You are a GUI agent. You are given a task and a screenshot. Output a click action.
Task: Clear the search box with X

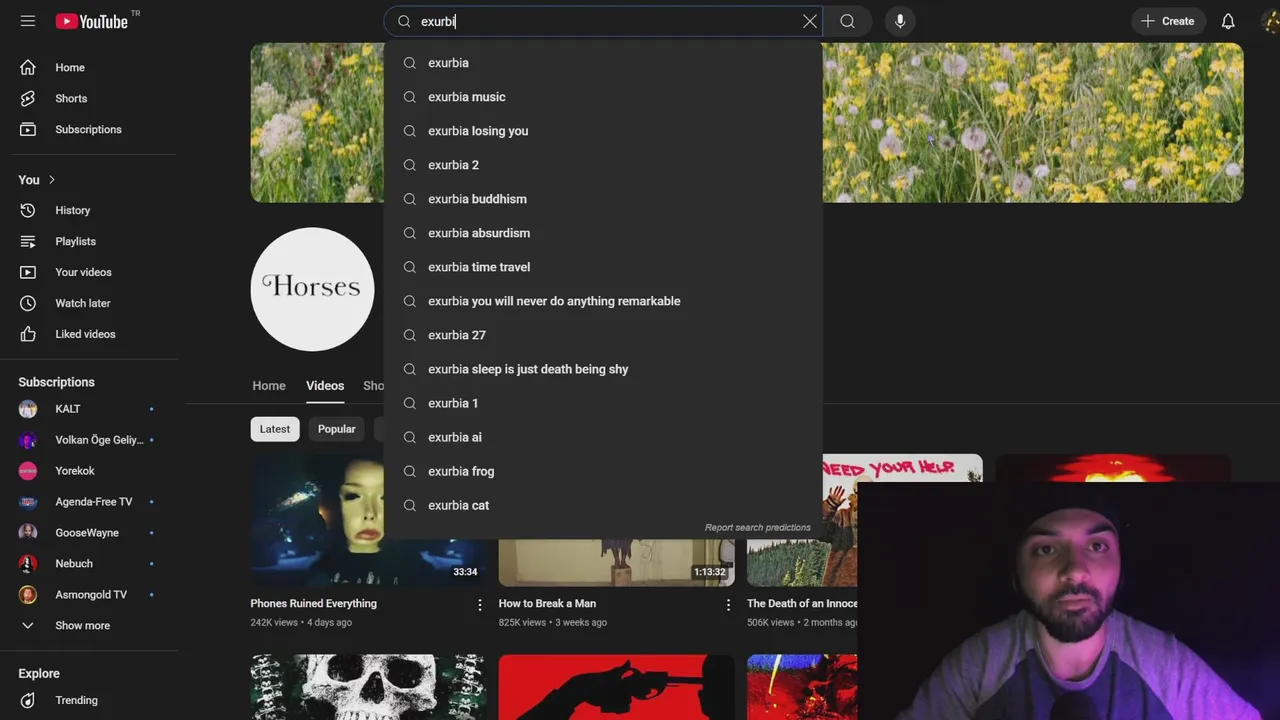pyautogui.click(x=810, y=21)
